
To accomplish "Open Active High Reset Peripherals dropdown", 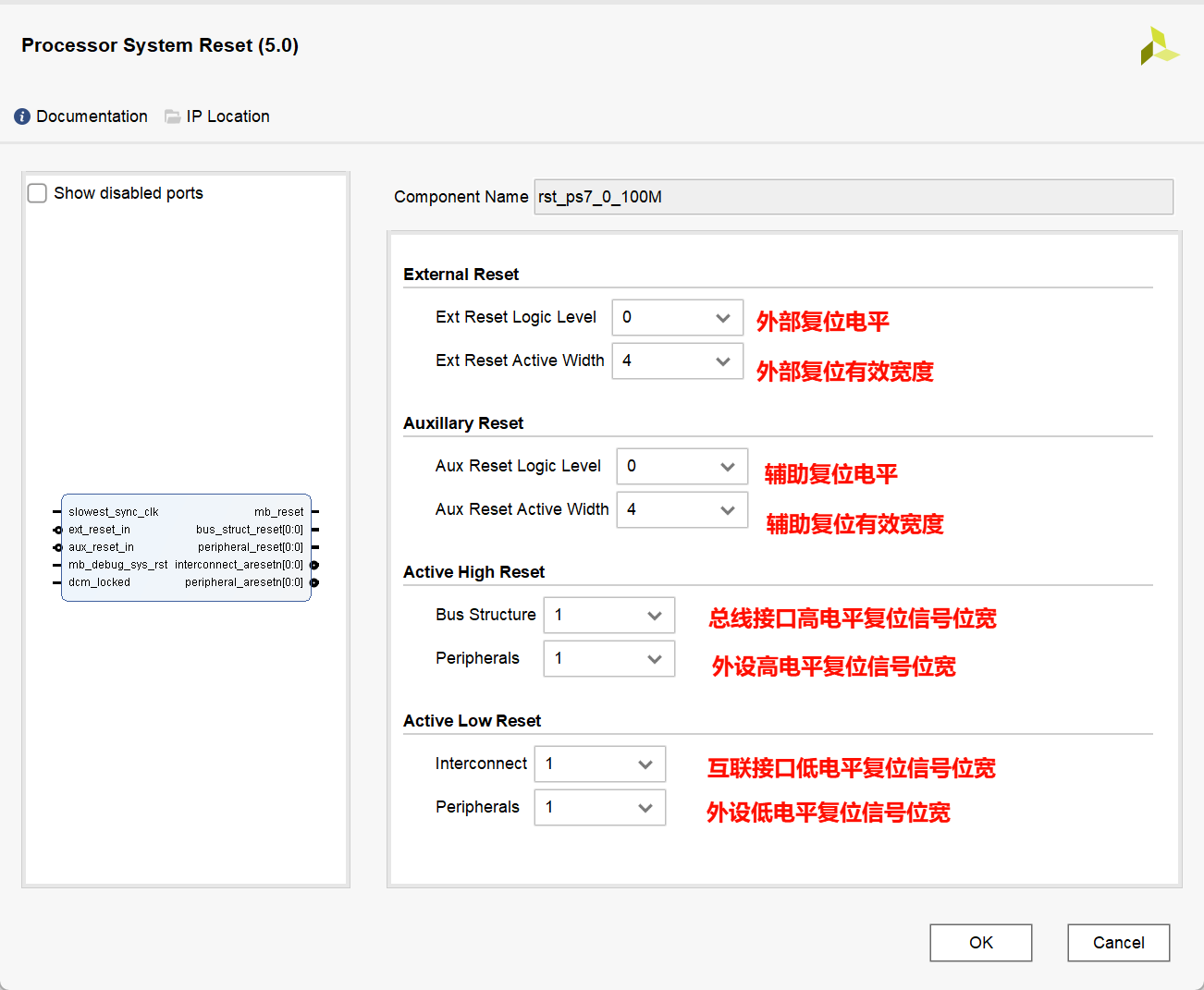I will pos(608,658).
